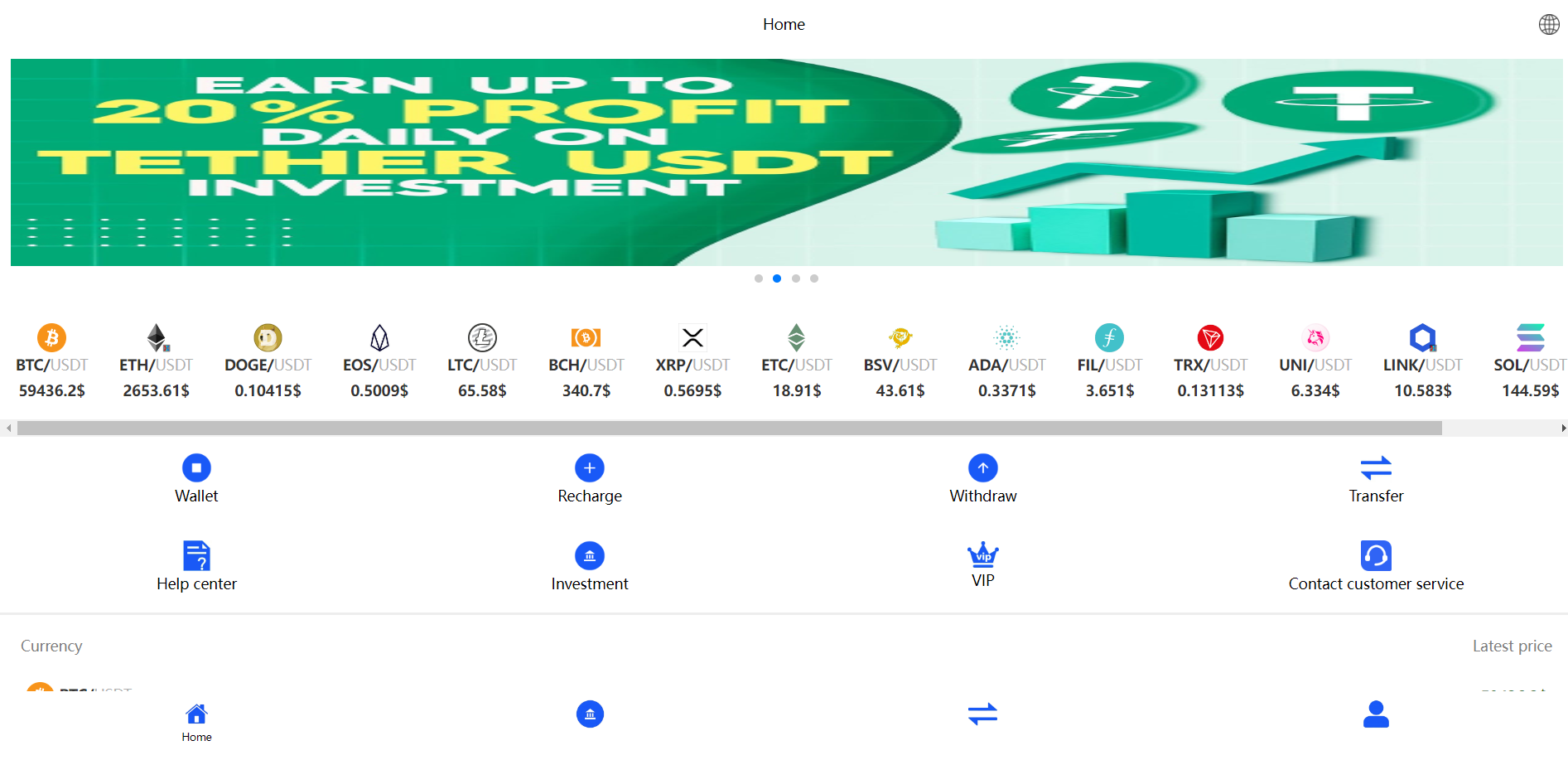Go to Home tab in bottom bar
The width and height of the screenshot is (1568, 760).
point(196,722)
